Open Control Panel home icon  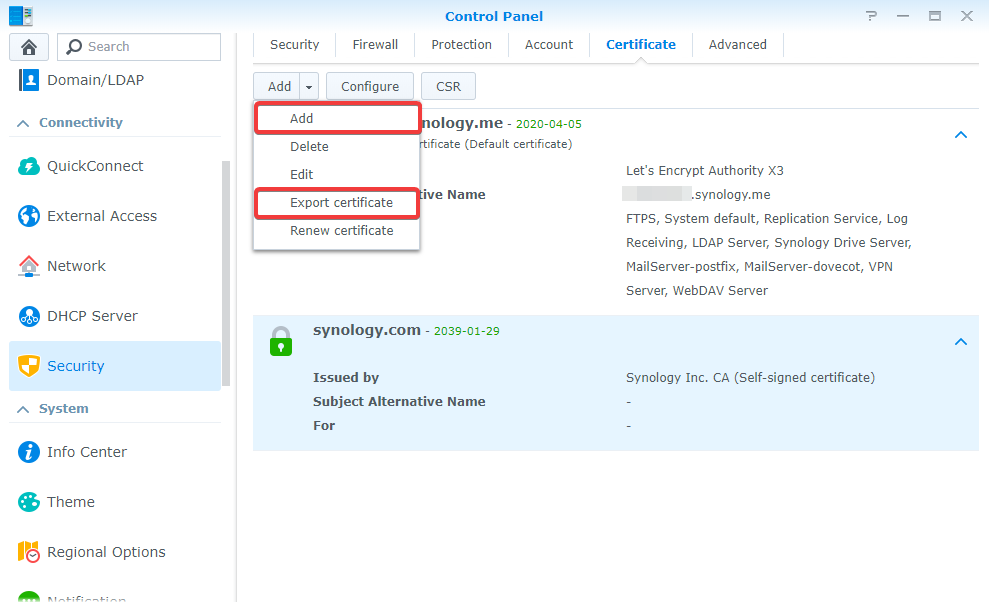[x=29, y=47]
